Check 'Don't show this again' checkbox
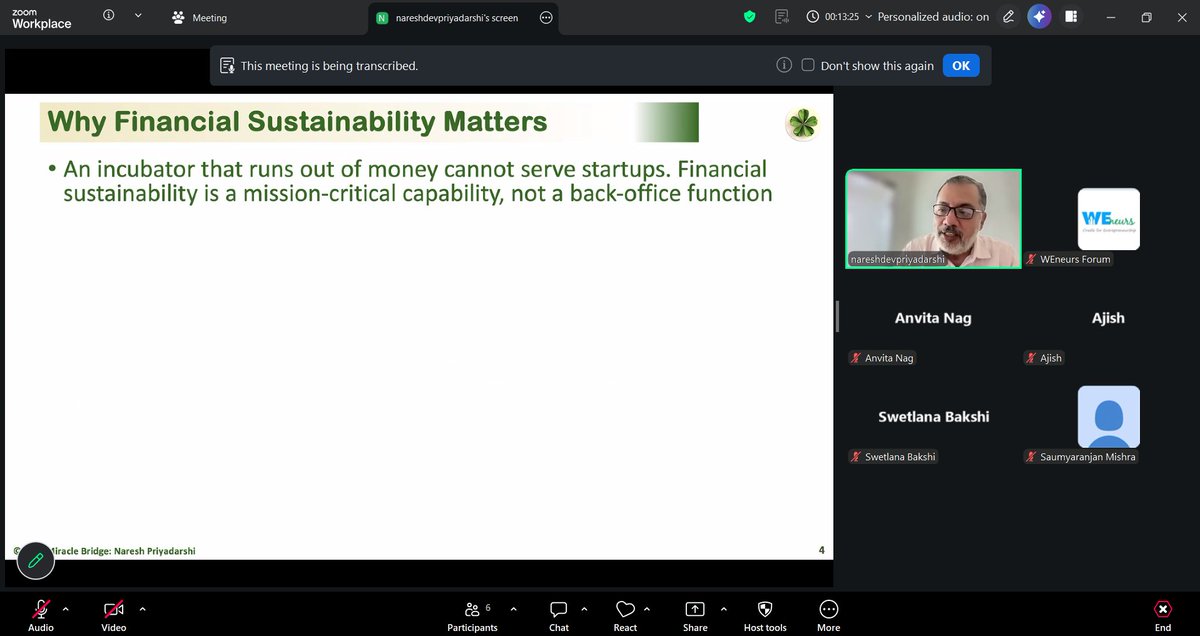 808,65
